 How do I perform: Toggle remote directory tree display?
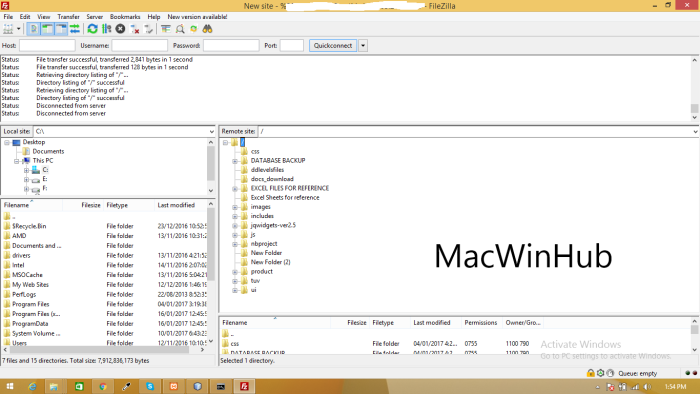(x=61, y=29)
